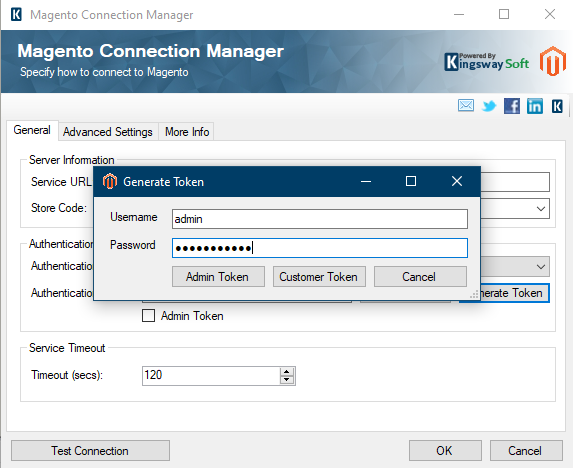
Task: Click the Customer Token button
Action: point(319,277)
